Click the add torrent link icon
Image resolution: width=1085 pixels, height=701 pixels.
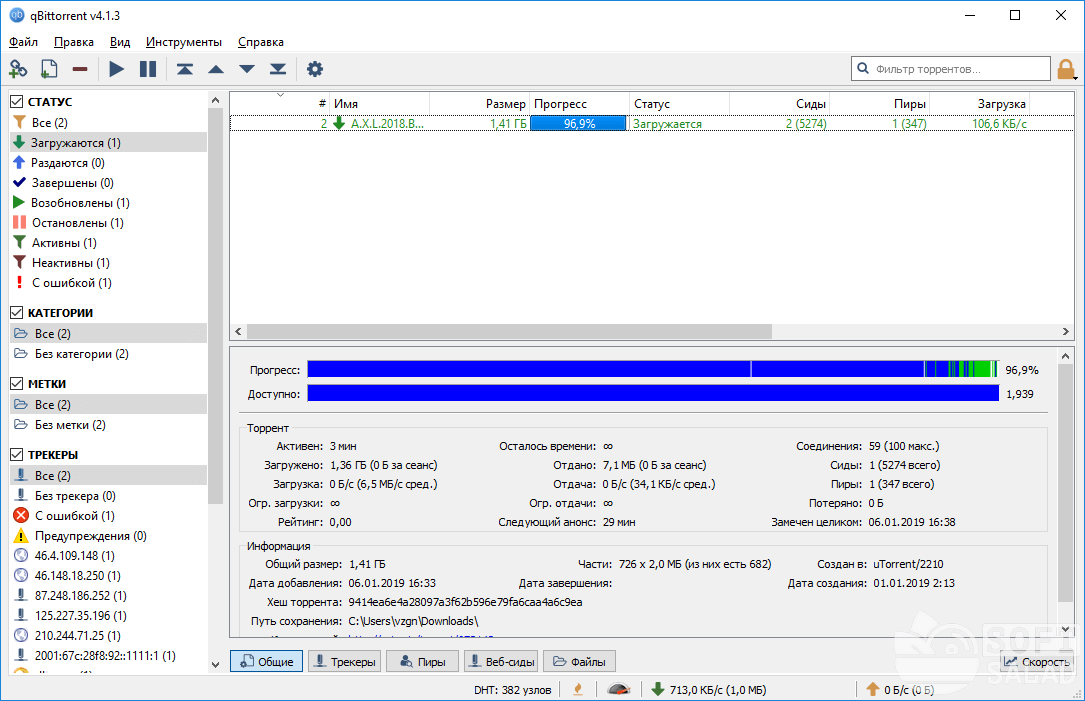click(x=18, y=69)
